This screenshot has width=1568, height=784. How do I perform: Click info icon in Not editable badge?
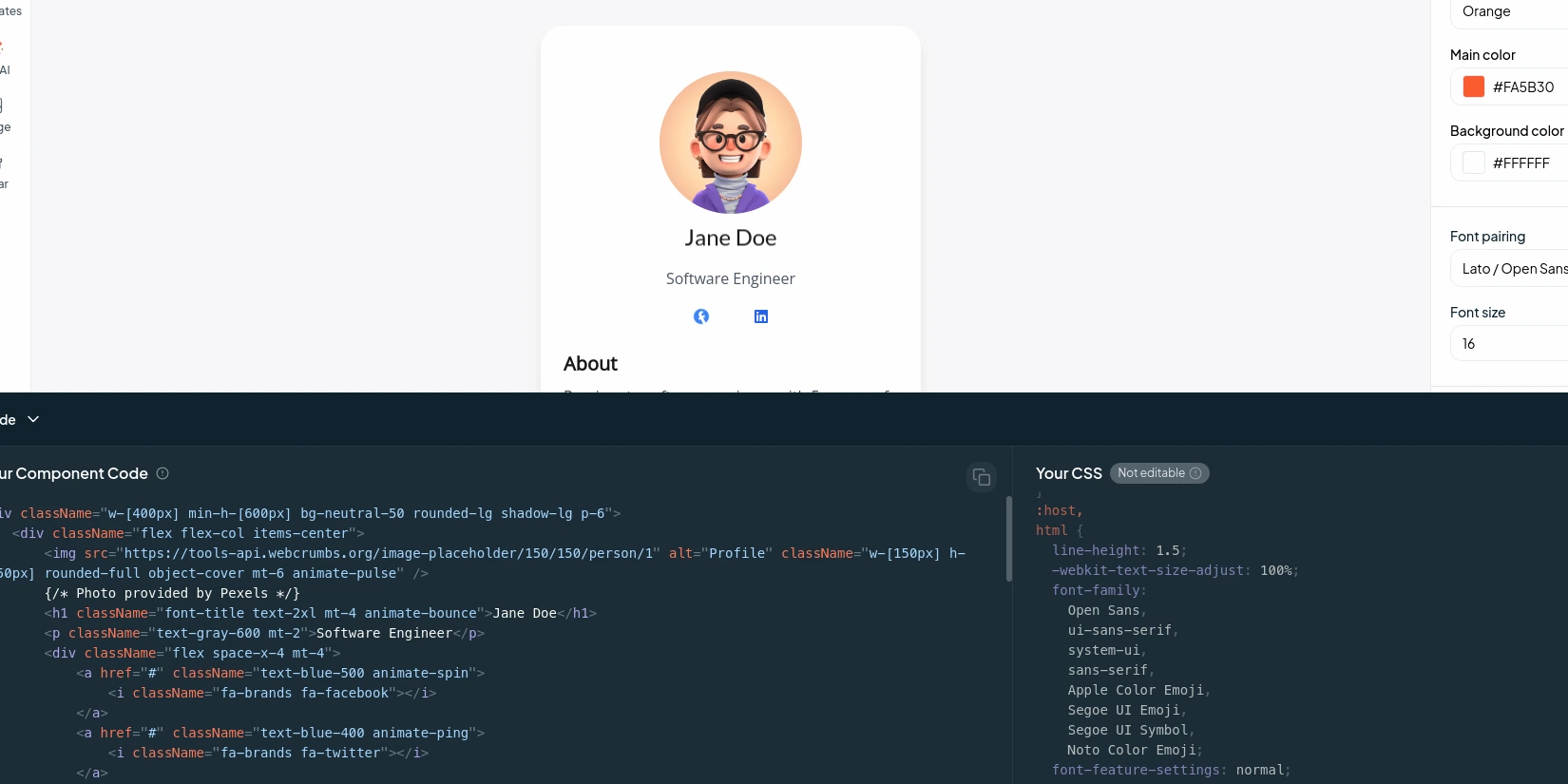coord(1195,473)
